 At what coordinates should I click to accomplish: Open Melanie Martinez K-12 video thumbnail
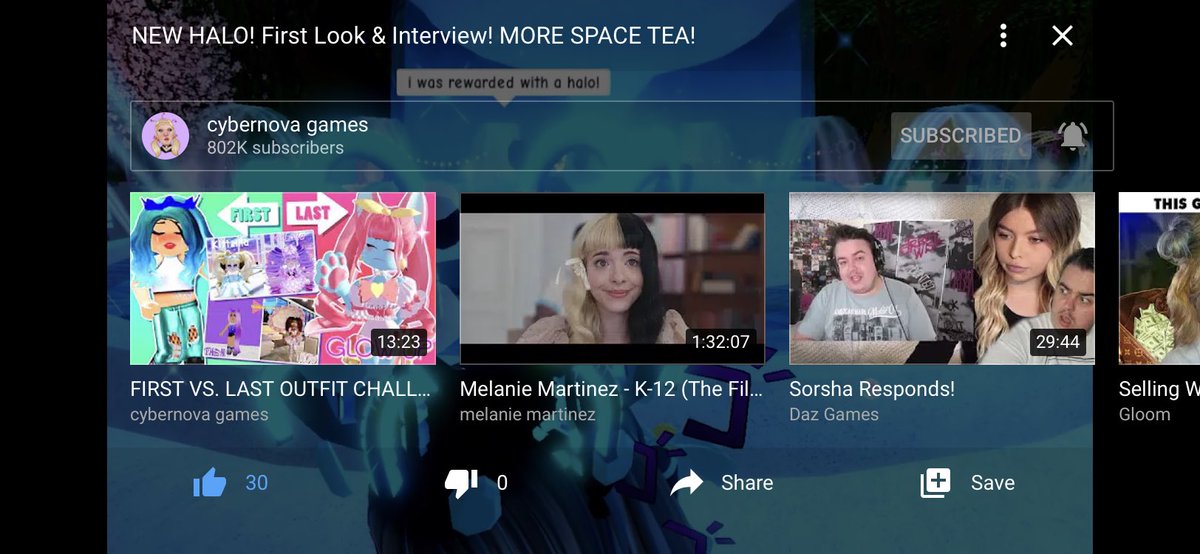pyautogui.click(x=612, y=278)
